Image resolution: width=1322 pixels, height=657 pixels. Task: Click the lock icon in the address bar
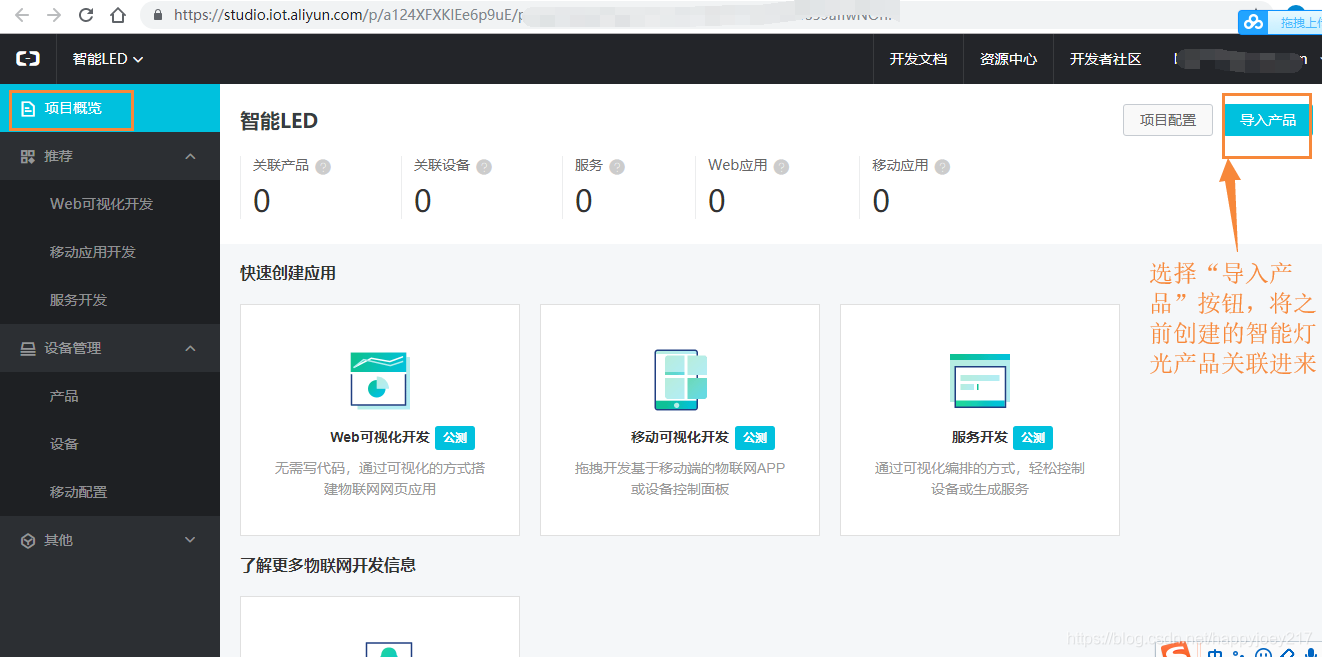(158, 15)
